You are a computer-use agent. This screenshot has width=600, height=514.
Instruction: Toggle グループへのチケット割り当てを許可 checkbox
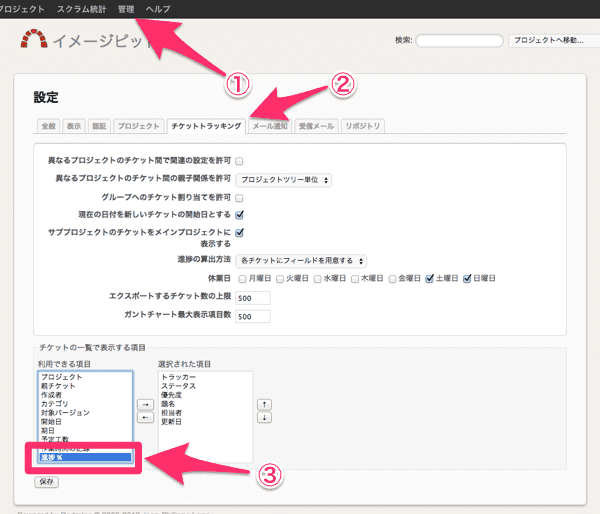[x=239, y=198]
